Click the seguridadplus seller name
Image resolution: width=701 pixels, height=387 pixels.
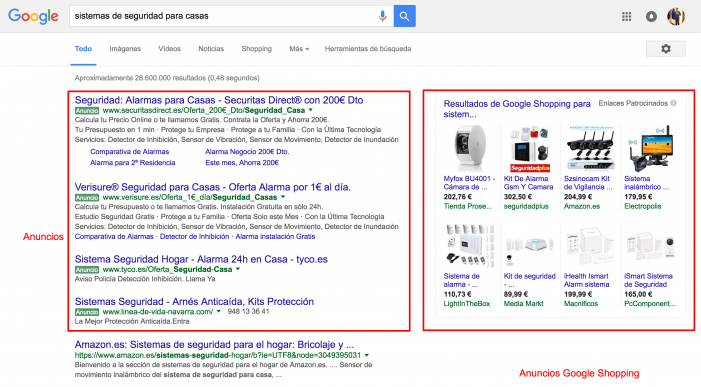[526, 206]
